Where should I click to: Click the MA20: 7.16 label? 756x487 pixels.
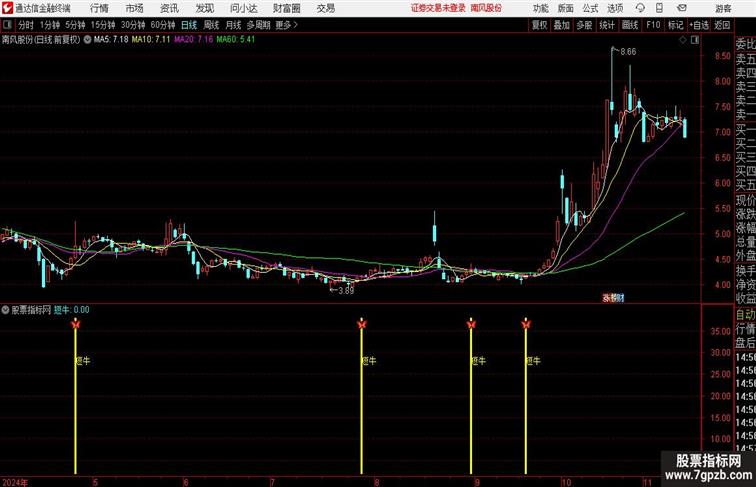[193, 40]
